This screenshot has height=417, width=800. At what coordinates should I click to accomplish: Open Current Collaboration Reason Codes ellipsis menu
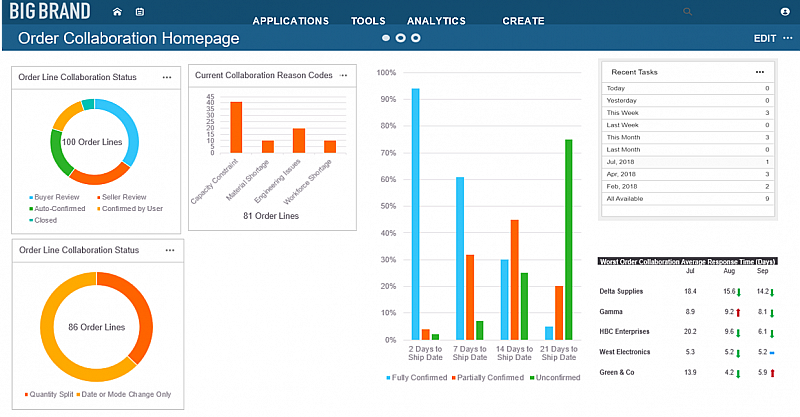coord(343,75)
